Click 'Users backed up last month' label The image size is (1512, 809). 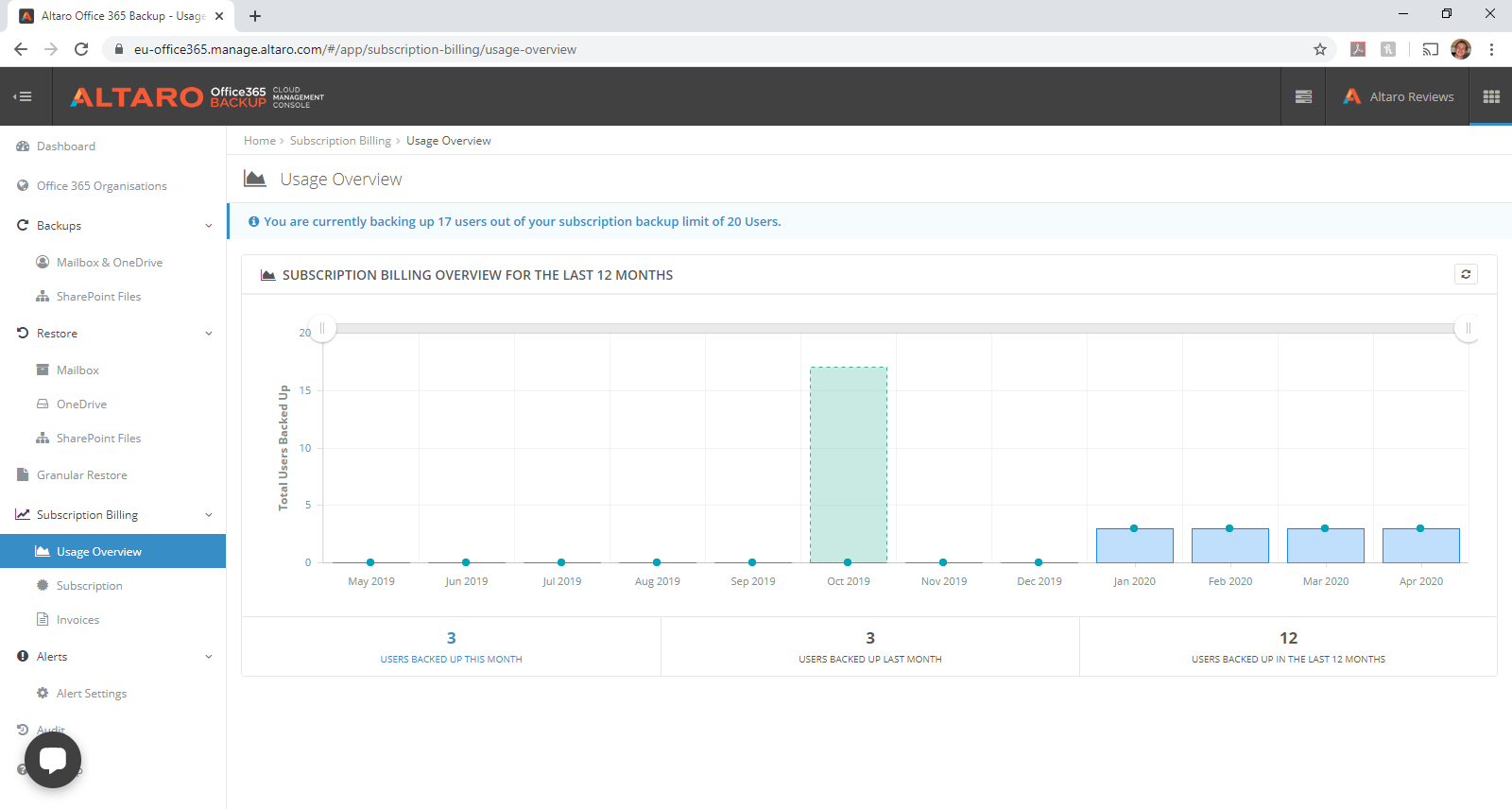[x=870, y=660]
